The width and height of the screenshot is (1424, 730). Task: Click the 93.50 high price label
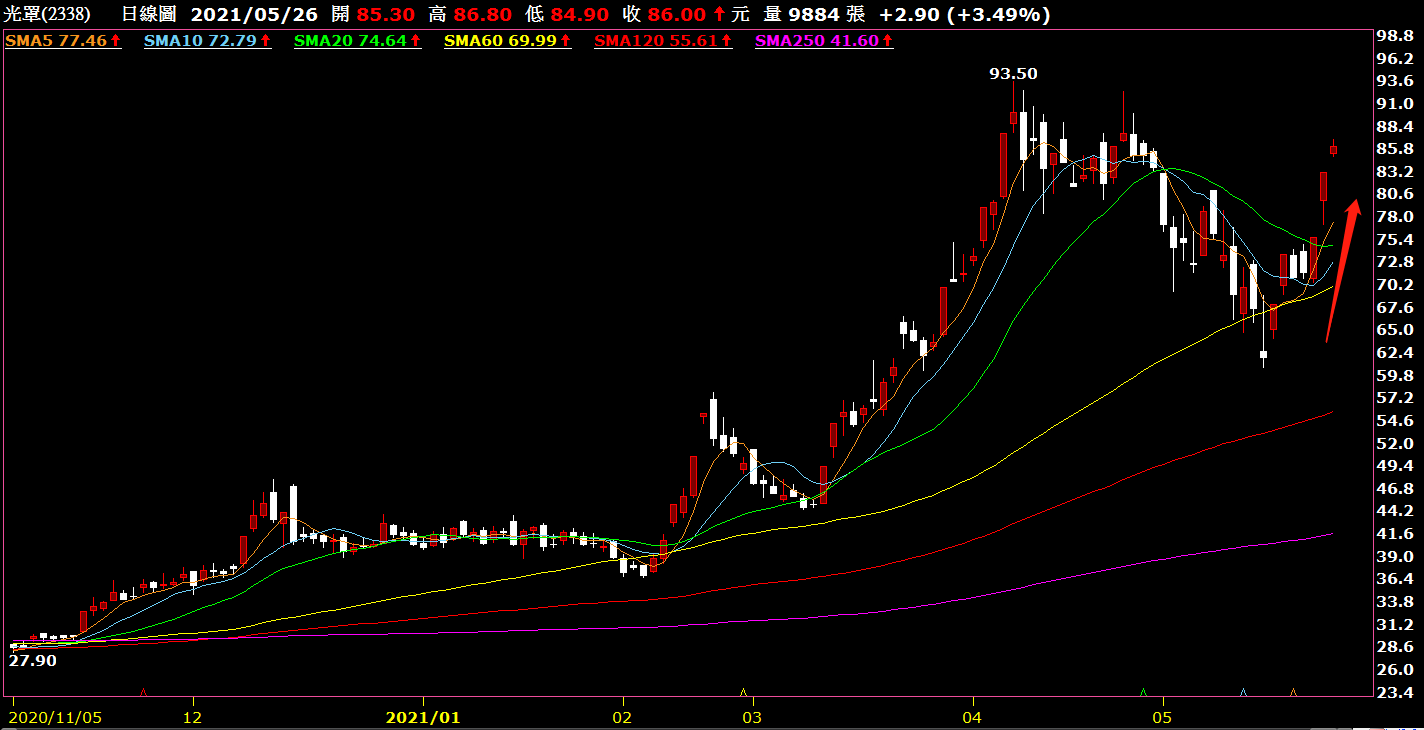click(1013, 73)
